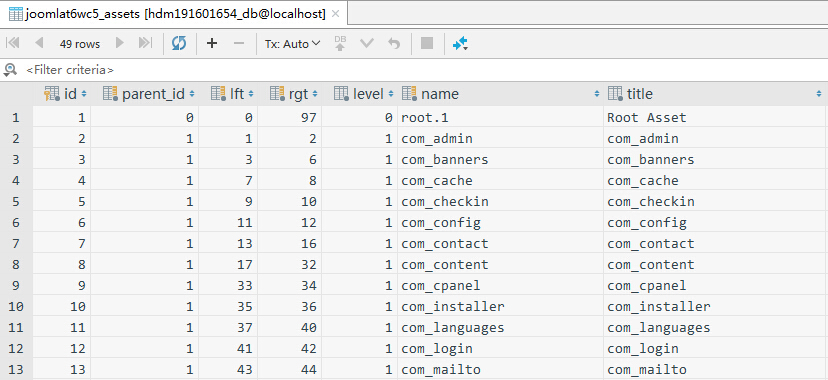828x380 pixels.
Task: Select rgt value 97 cell
Action: tap(289, 117)
